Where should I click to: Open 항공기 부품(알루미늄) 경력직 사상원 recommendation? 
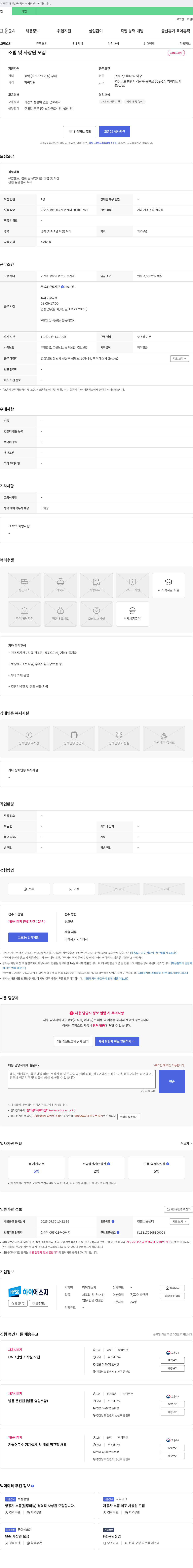click(x=40, y=1506)
